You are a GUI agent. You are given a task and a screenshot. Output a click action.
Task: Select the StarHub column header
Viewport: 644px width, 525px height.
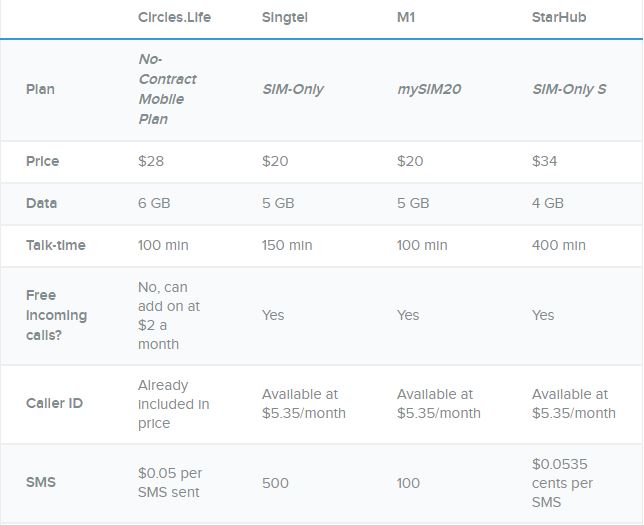tap(559, 17)
